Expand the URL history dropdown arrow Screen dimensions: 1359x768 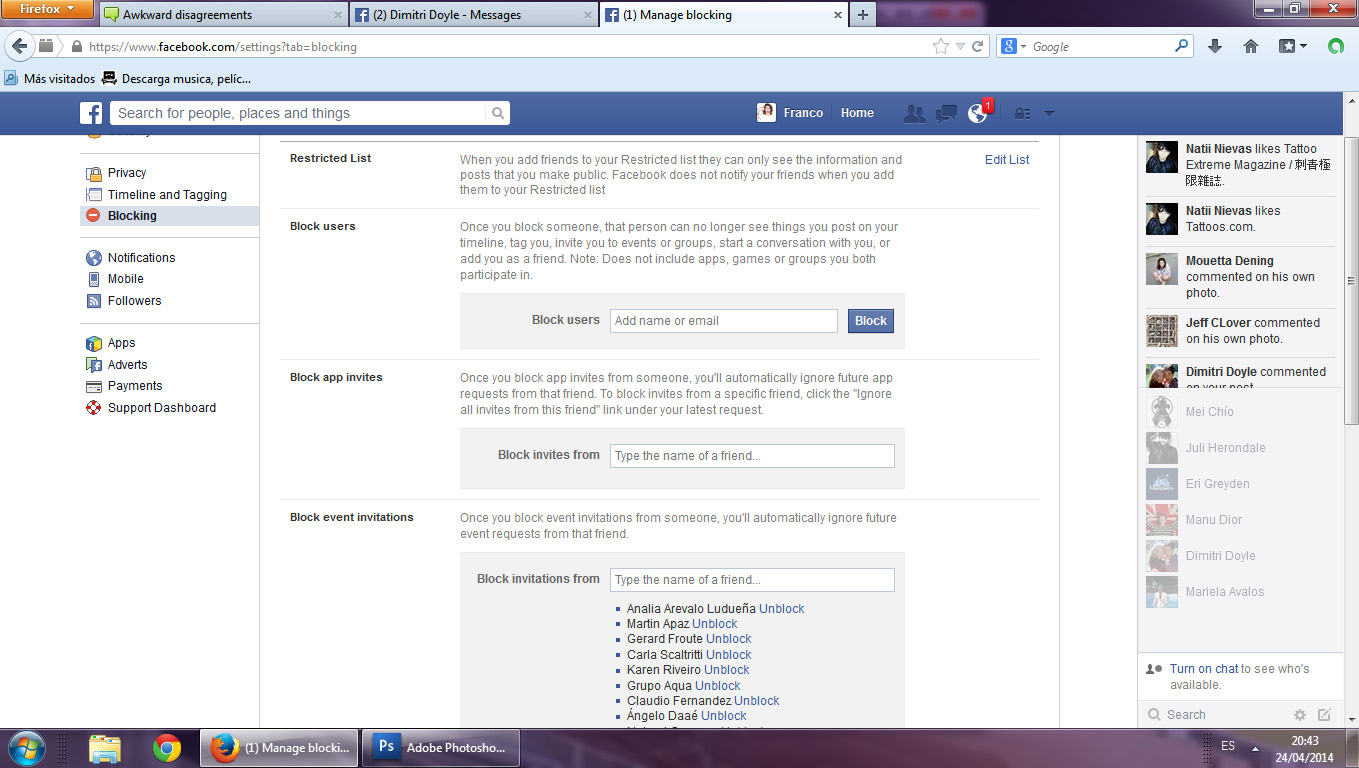[960, 47]
